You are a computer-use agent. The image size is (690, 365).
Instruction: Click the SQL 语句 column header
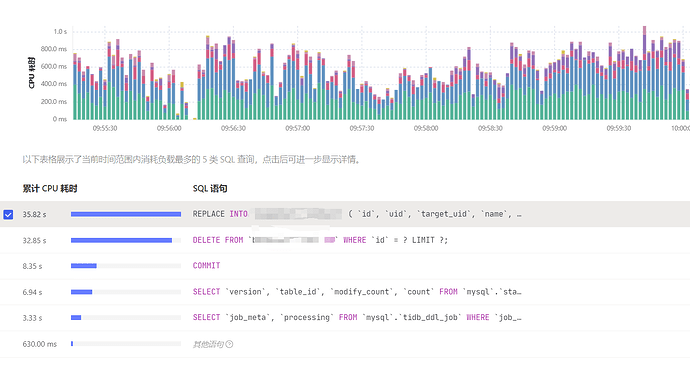coord(210,188)
